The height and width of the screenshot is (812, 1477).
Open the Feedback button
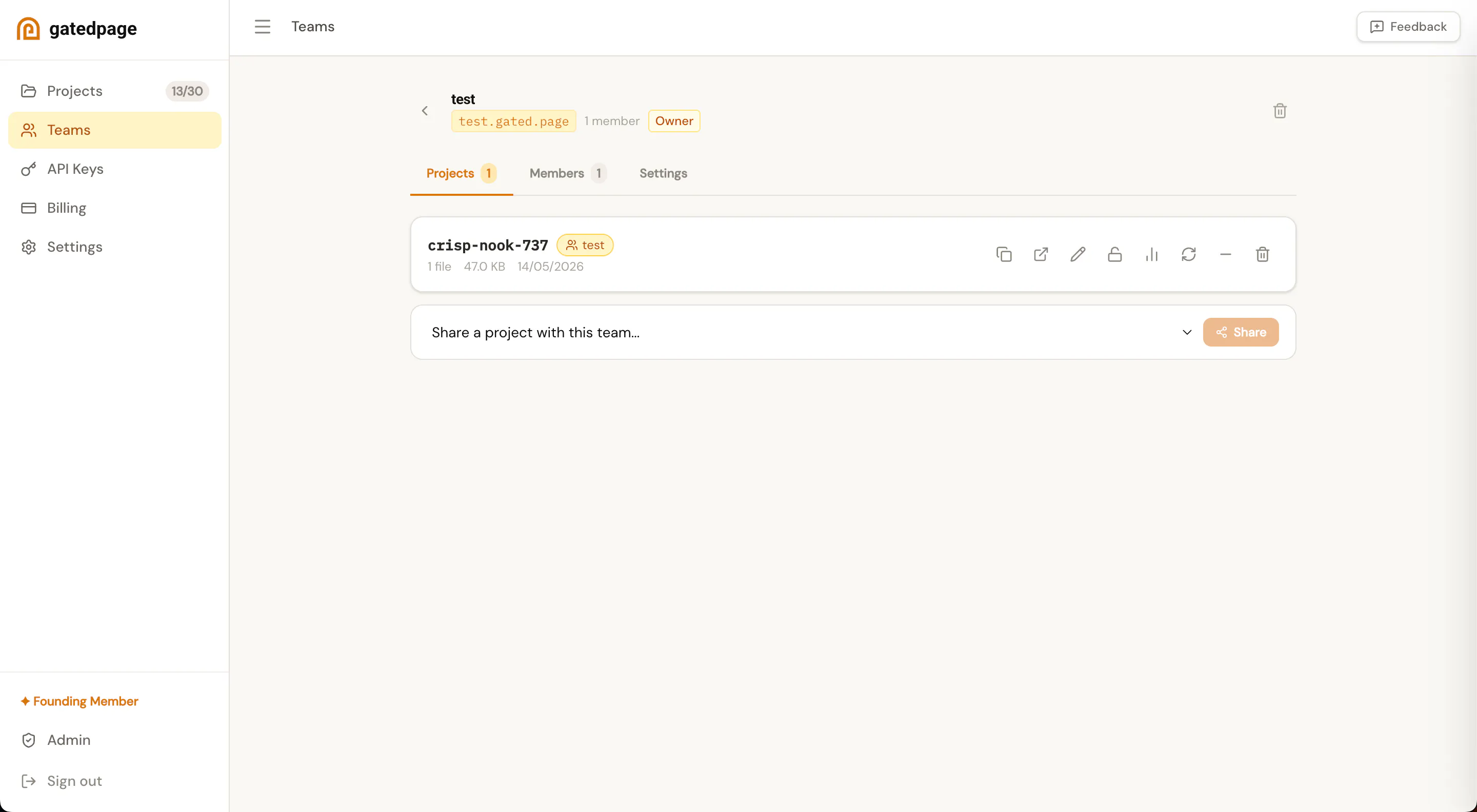tap(1408, 27)
